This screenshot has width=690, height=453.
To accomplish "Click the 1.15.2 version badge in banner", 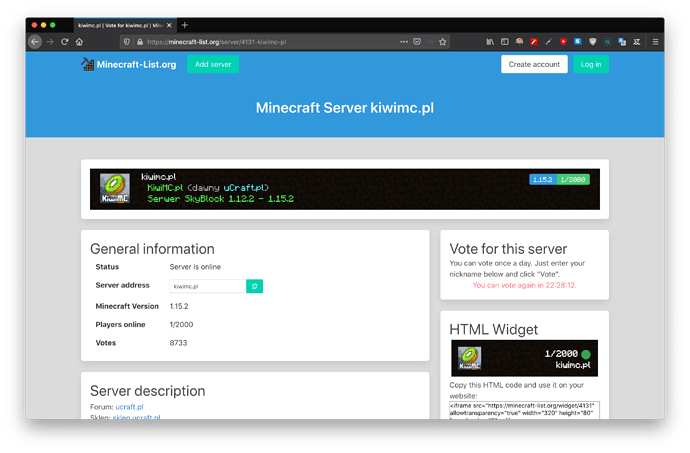I will click(543, 180).
